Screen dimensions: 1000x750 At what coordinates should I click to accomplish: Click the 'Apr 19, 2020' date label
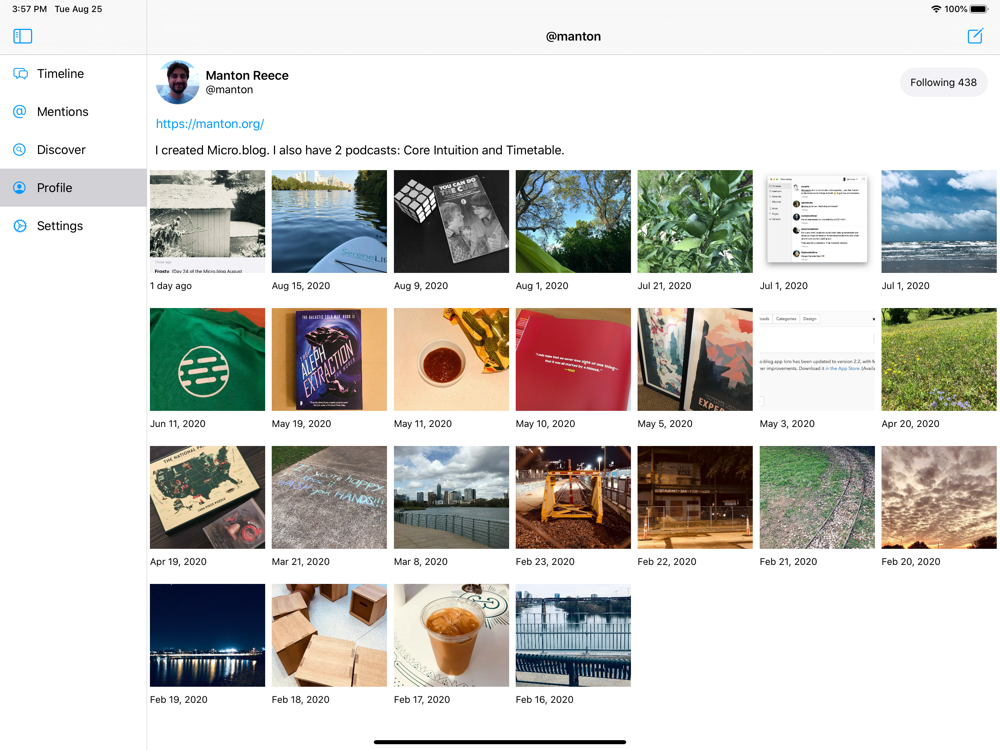pos(179,562)
